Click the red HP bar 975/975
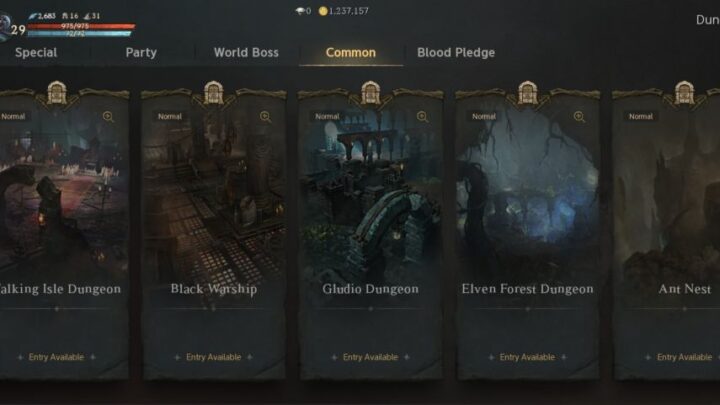 (81, 27)
